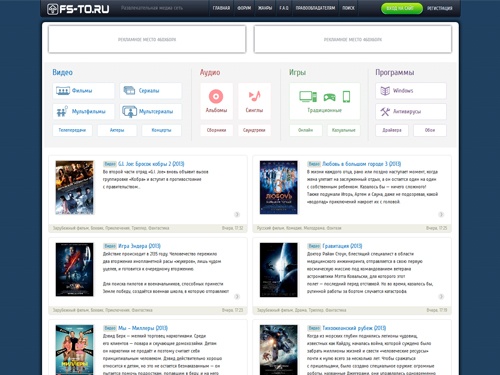Image resolution: width=500 pixels, height=375 pixels.
Task: Open Сборники audio category
Action: tap(216, 130)
